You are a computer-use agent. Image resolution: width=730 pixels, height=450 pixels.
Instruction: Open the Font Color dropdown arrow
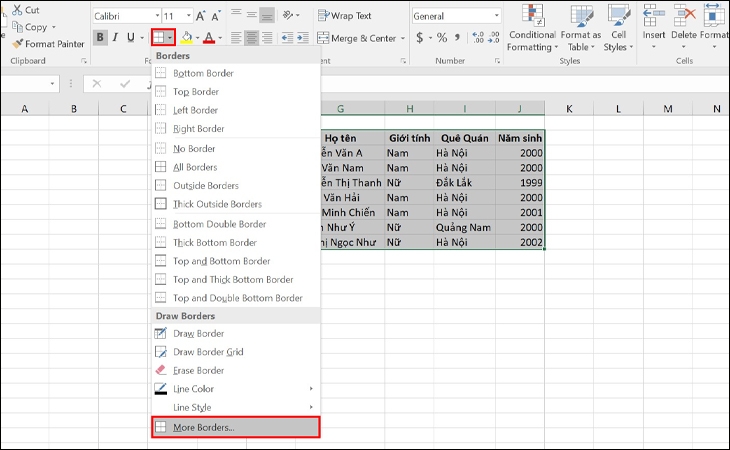coord(220,38)
